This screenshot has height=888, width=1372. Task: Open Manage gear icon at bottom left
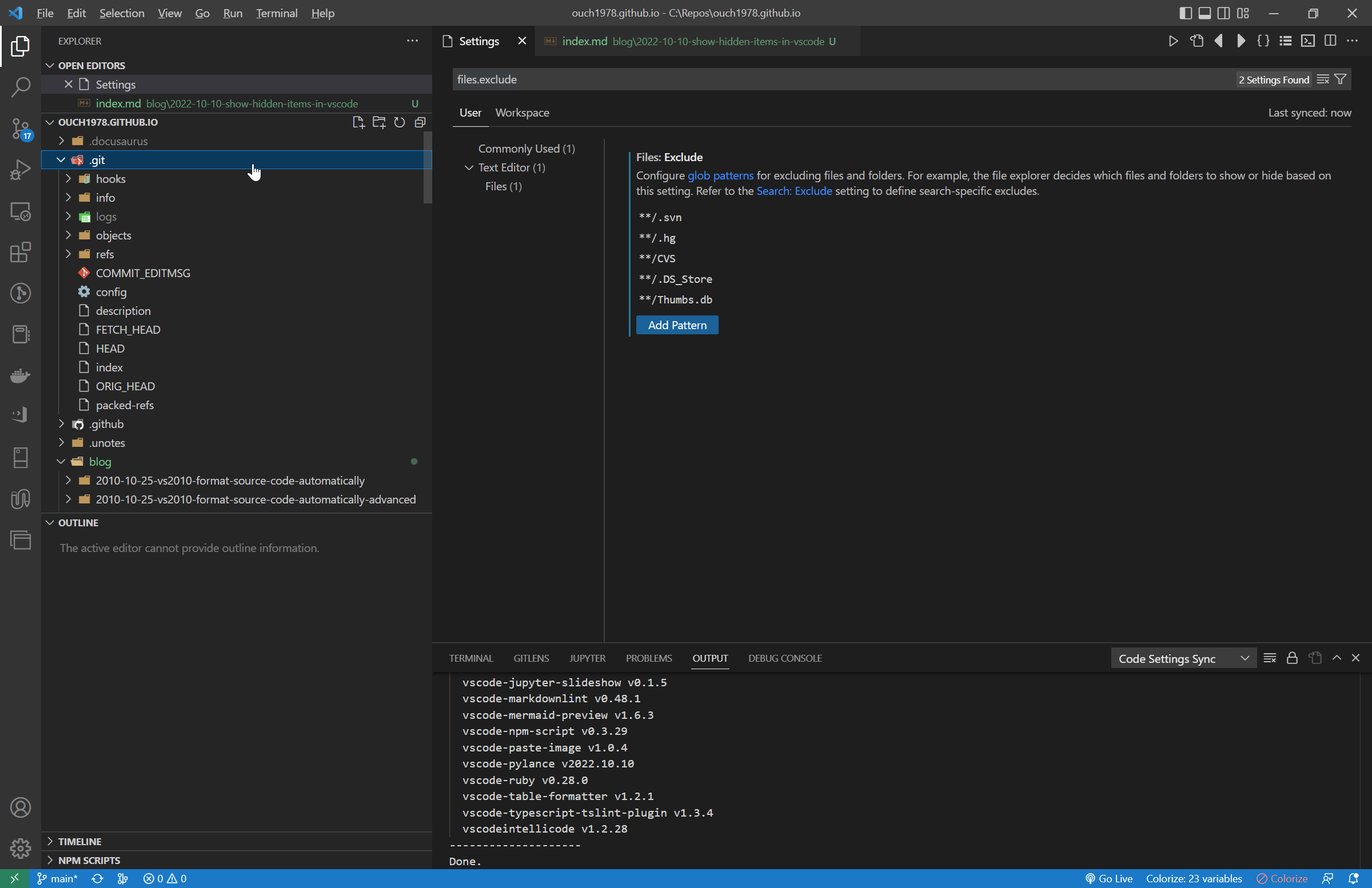[20, 848]
